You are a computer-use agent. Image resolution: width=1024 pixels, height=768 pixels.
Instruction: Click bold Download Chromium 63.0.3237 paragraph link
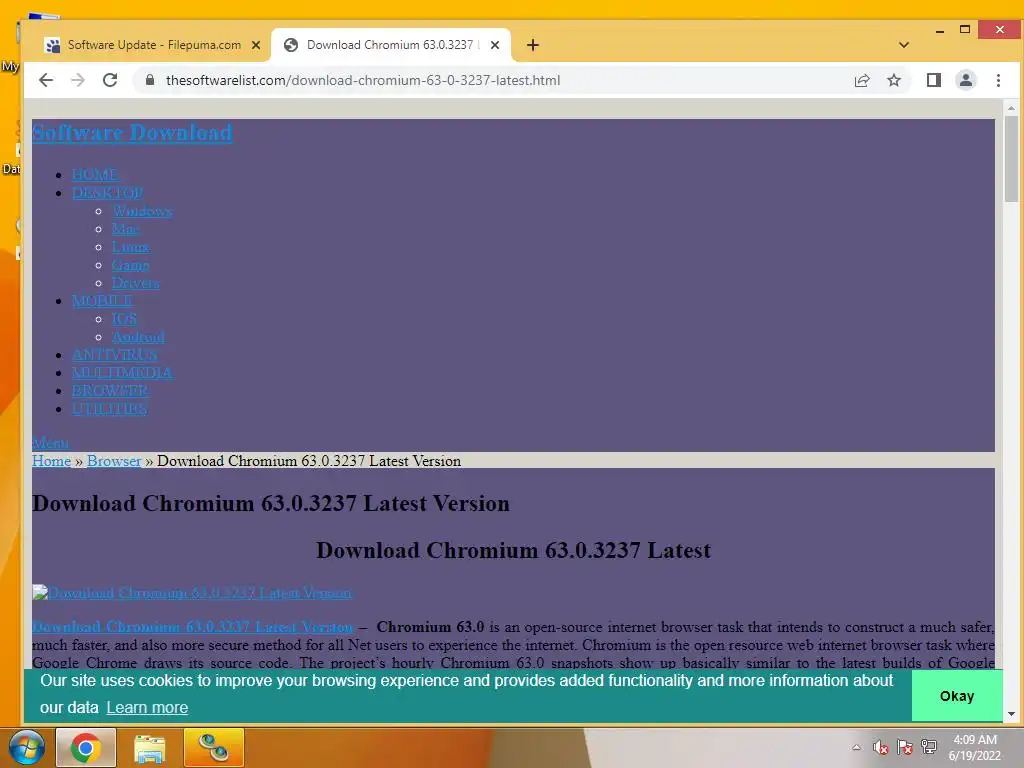point(192,627)
